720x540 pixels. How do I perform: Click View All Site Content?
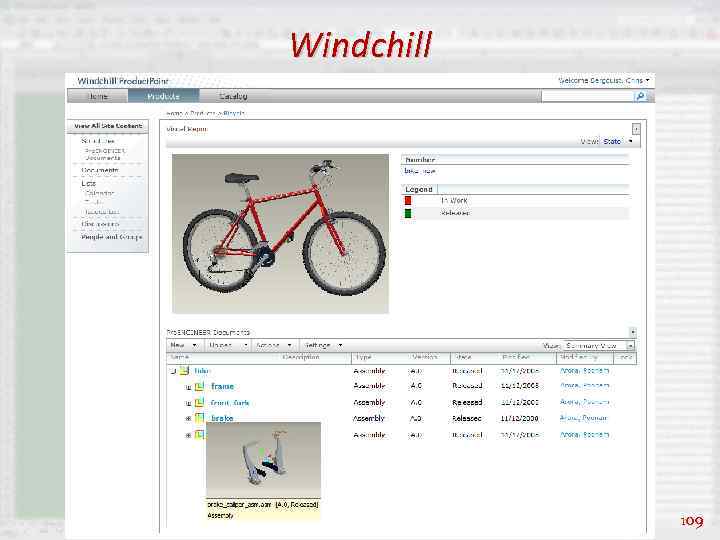(108, 126)
